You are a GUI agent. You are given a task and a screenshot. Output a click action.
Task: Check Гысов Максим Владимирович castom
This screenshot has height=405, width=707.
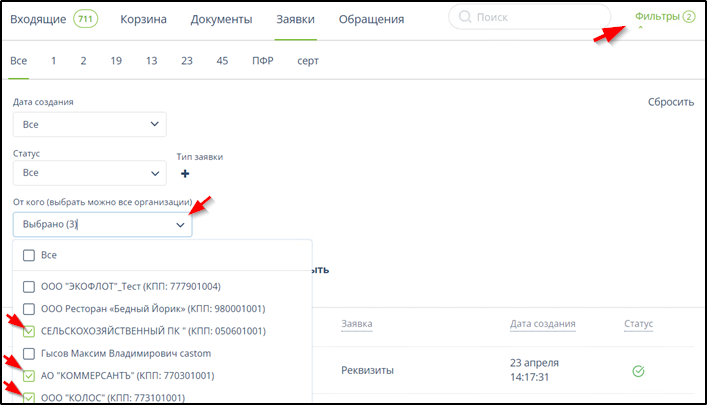pos(28,354)
